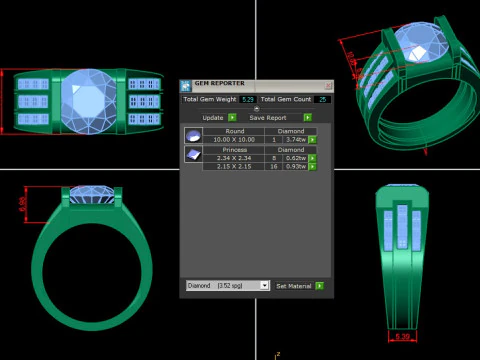Select the round diamond gem thumbnail
The image size is (480, 360).
coord(193,136)
